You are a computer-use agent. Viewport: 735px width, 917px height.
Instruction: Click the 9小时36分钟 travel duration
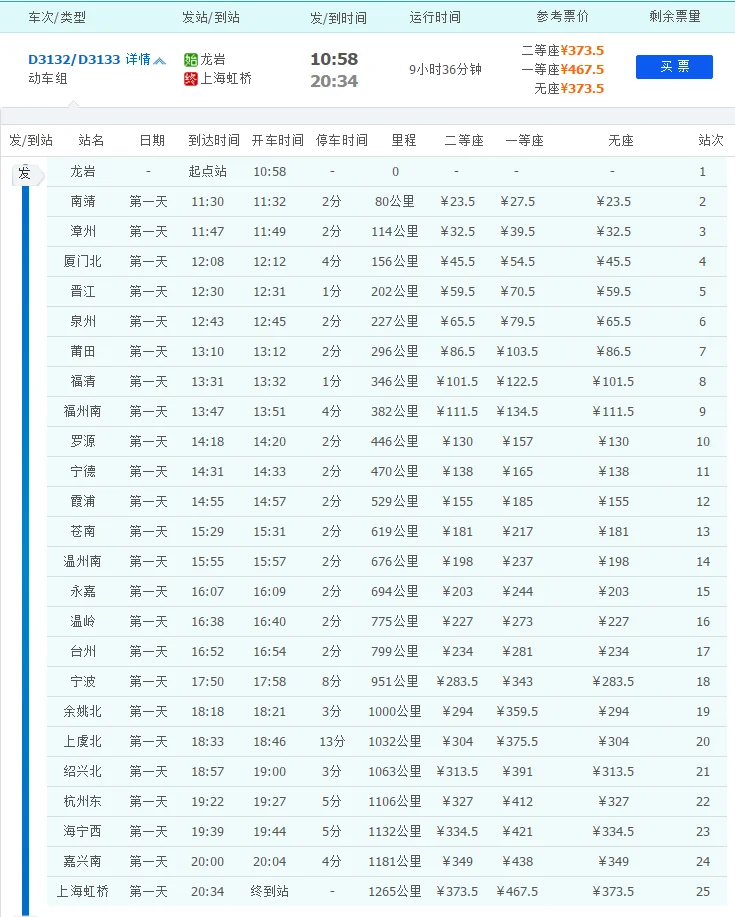pos(446,69)
